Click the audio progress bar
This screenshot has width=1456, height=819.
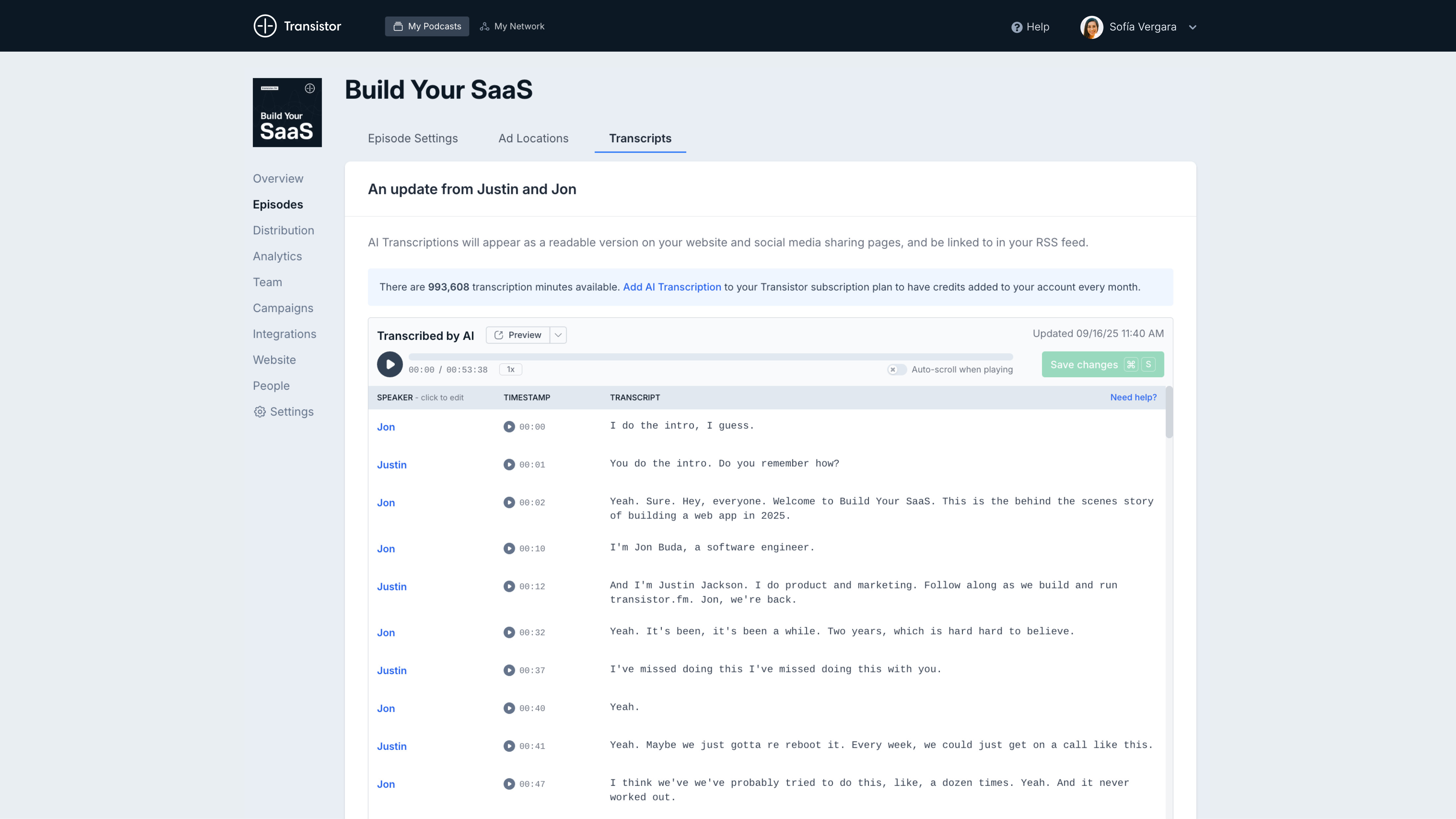tap(710, 357)
